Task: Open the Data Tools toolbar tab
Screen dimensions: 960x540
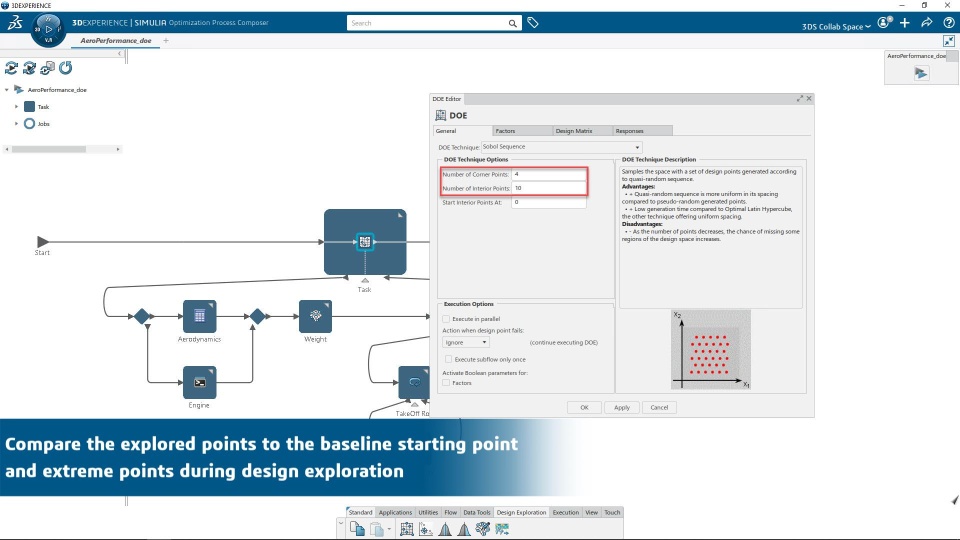Action: pyautogui.click(x=476, y=512)
